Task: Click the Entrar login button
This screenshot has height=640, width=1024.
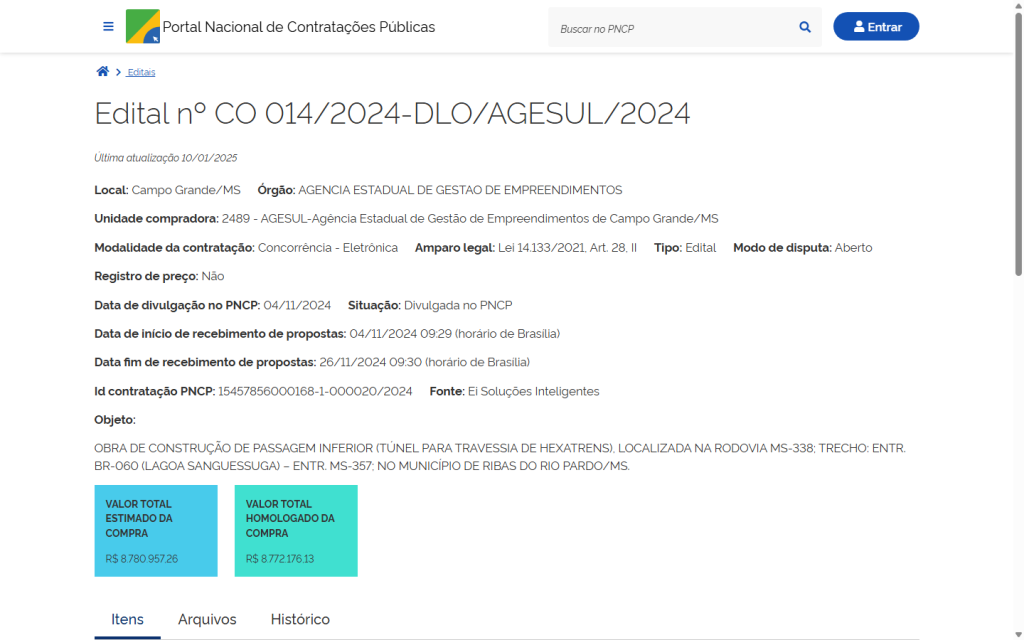Action: (875, 27)
